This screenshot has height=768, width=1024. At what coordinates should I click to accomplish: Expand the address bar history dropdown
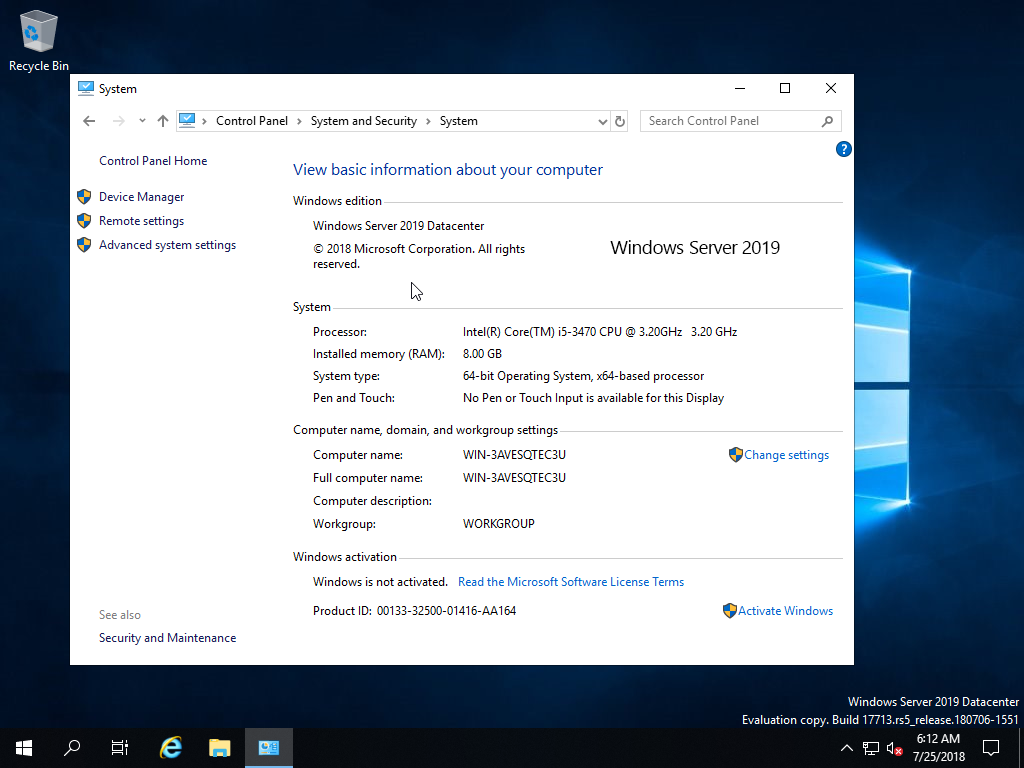click(x=602, y=121)
